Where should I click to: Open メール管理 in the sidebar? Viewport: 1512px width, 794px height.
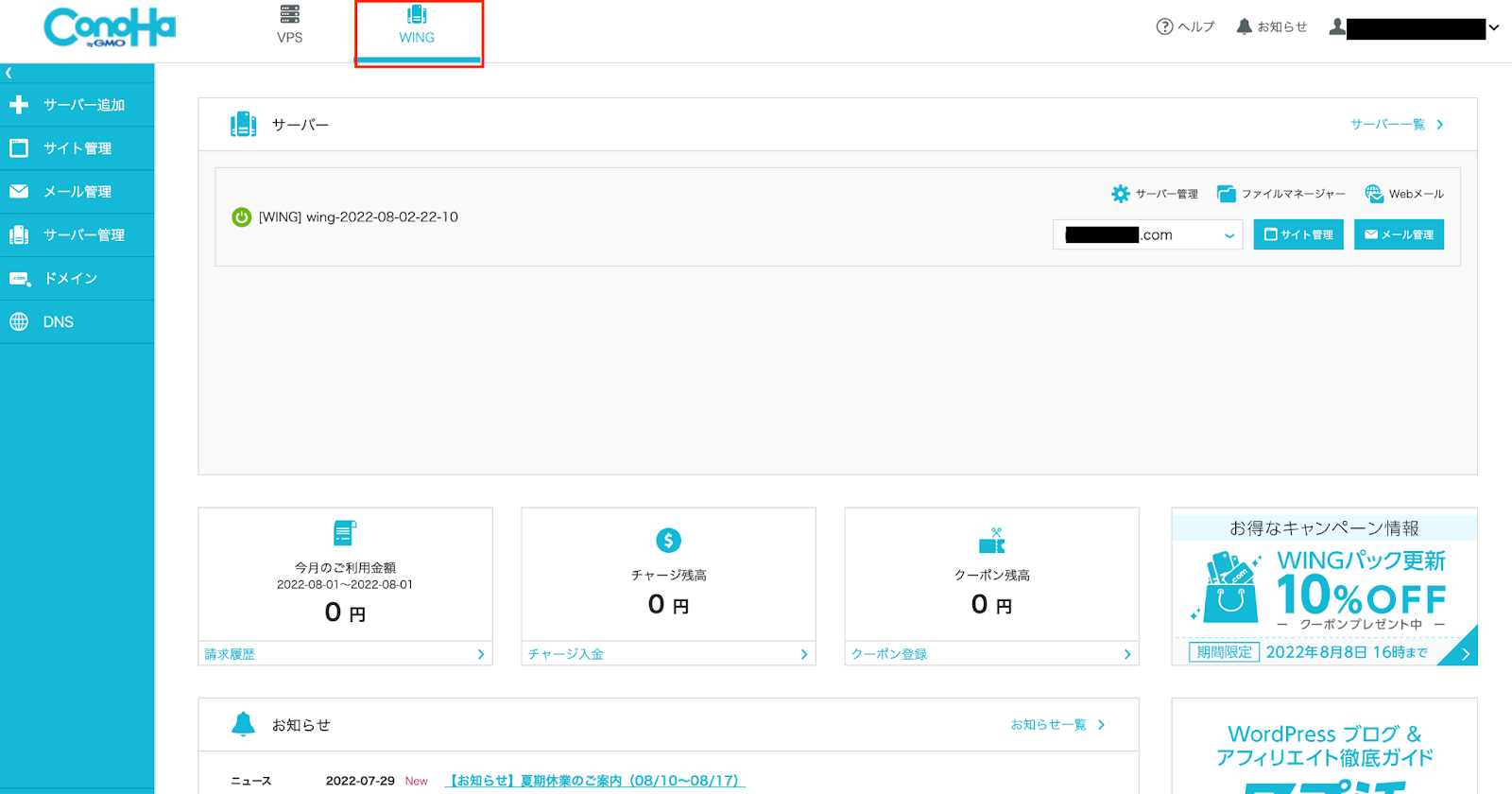77,192
